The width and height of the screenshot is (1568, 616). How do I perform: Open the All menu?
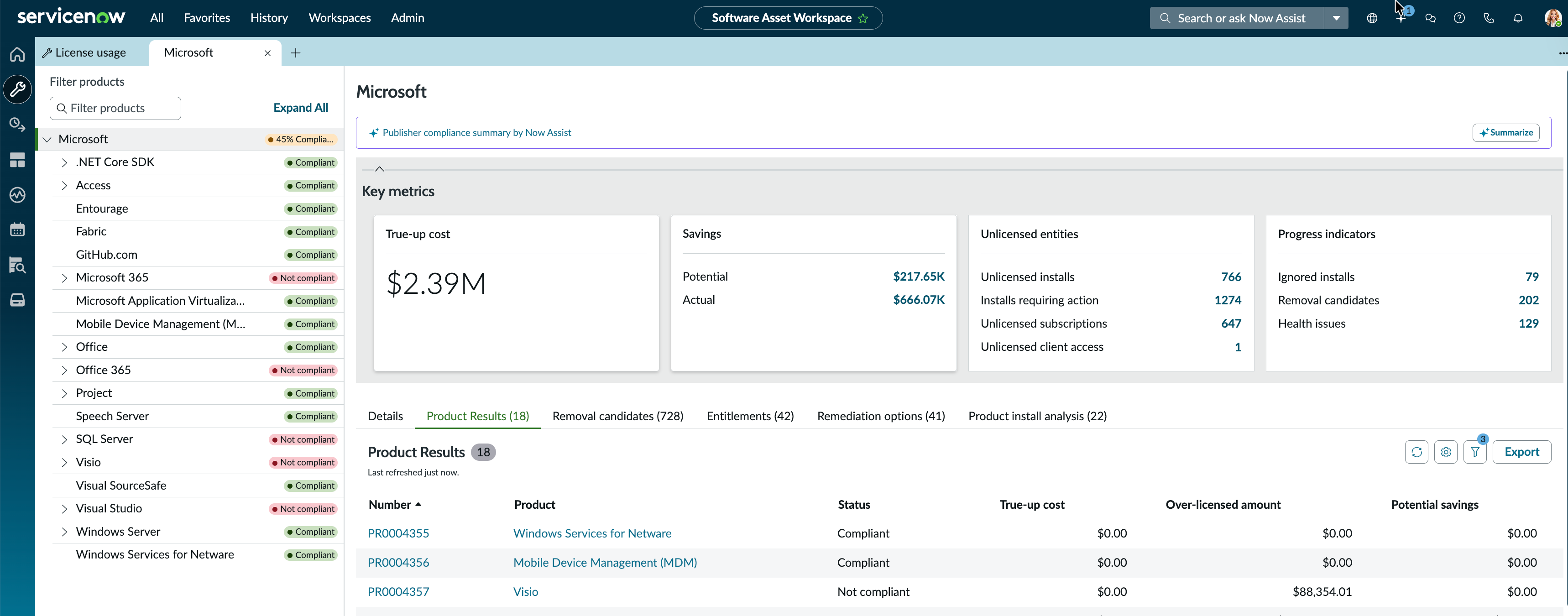coord(157,18)
